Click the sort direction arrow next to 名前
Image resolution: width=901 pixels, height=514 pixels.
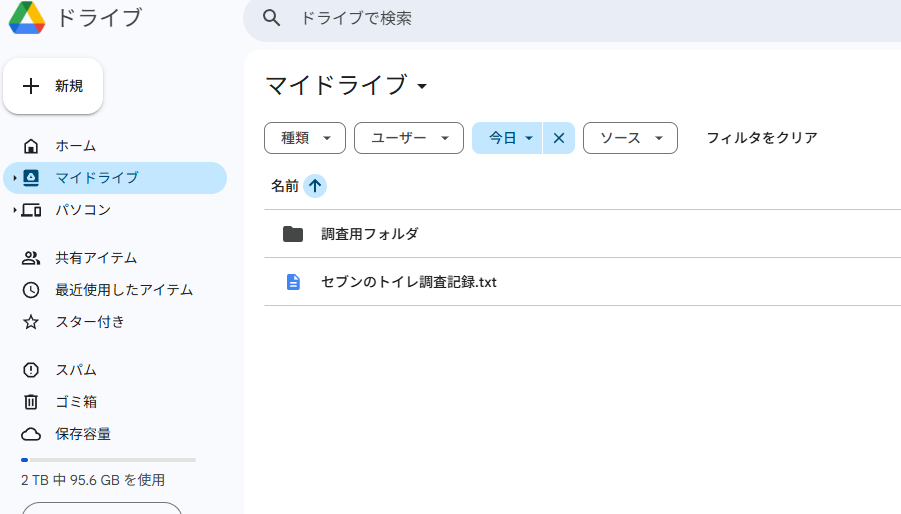tap(315, 186)
